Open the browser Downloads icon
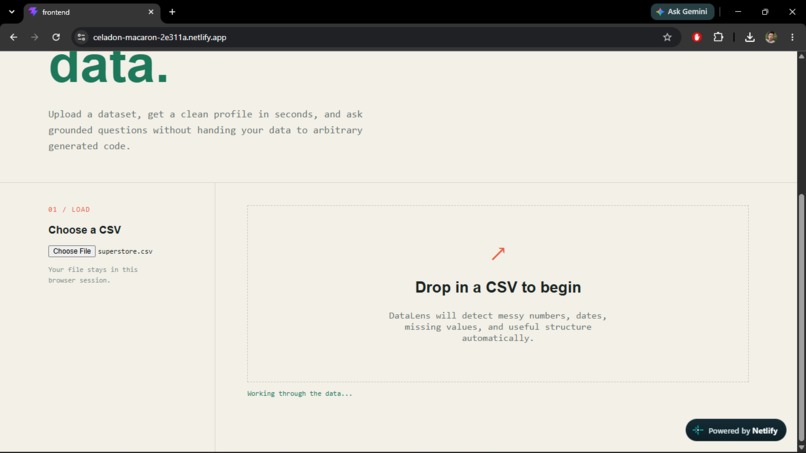 pyautogui.click(x=749, y=37)
